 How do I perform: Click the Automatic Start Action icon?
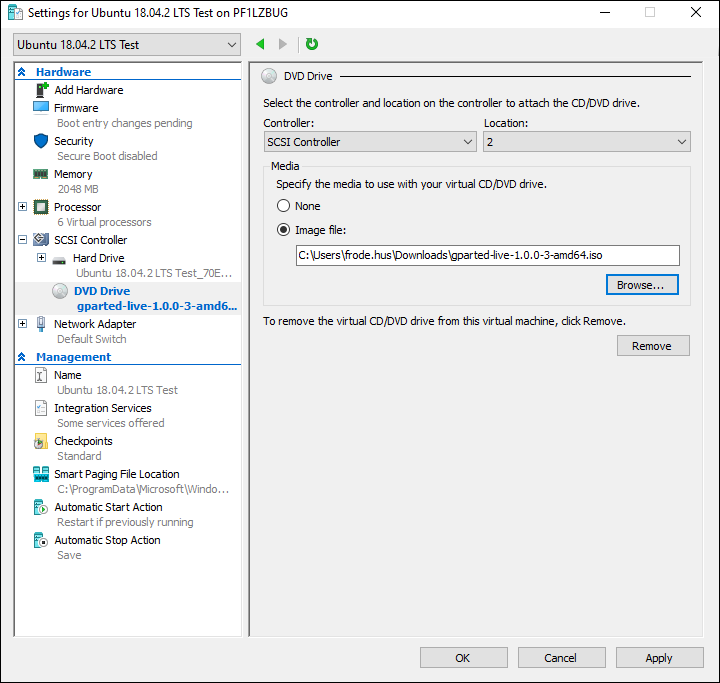pyautogui.click(x=41, y=507)
